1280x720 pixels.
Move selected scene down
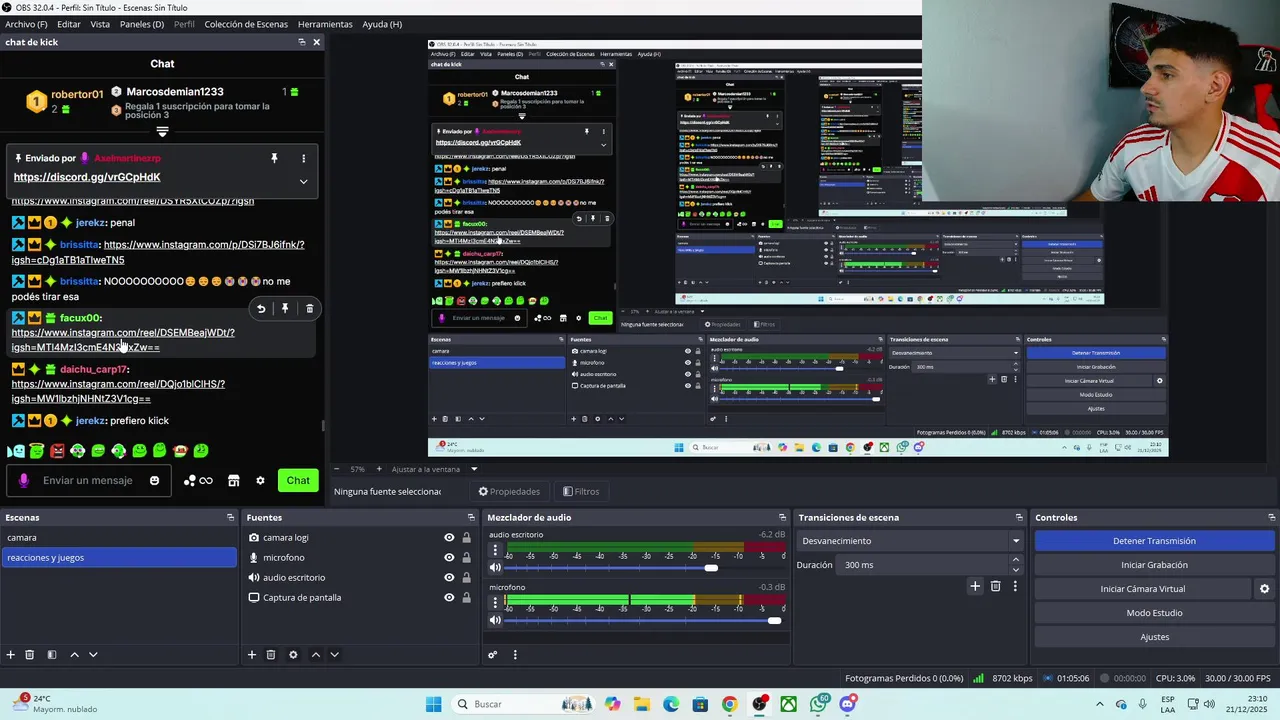click(93, 655)
